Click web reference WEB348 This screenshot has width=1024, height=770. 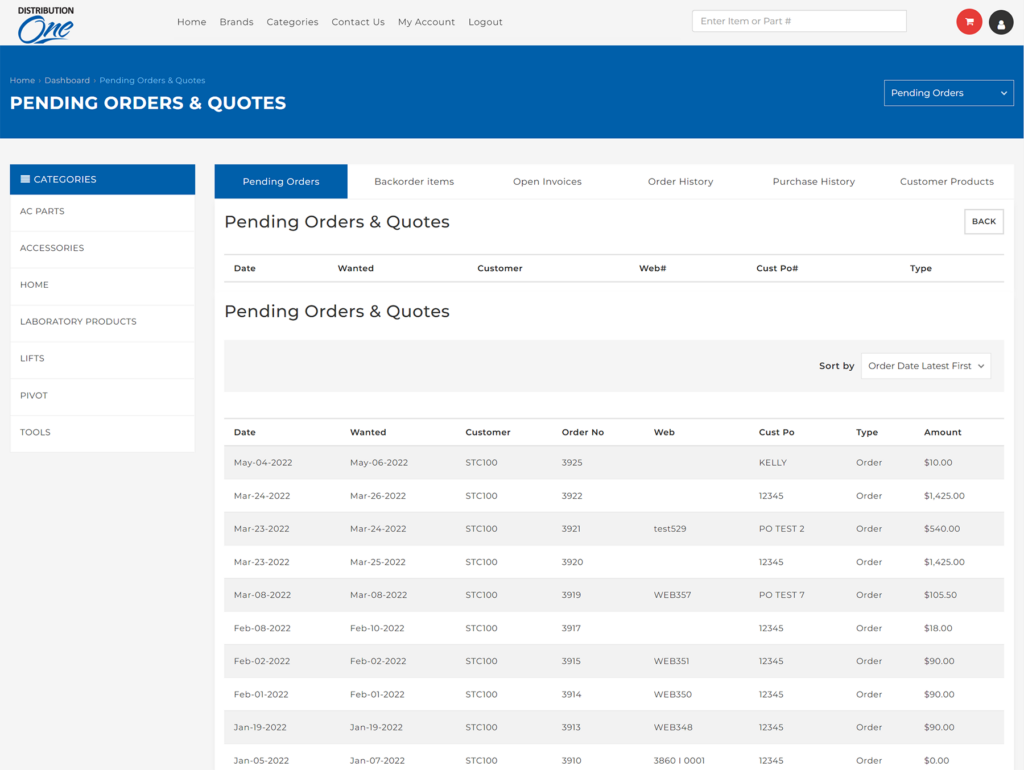tap(673, 727)
